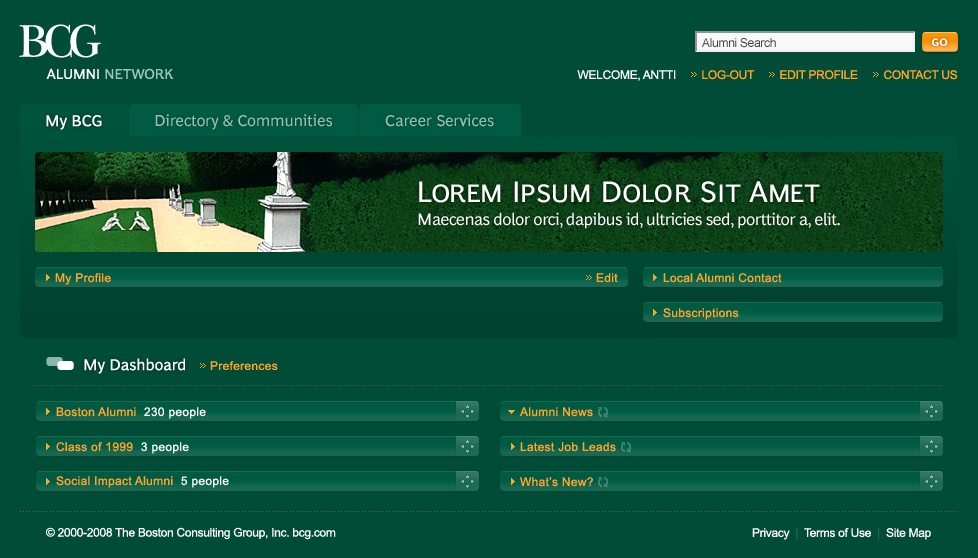Refresh the Latest Job Leads panel

point(626,447)
